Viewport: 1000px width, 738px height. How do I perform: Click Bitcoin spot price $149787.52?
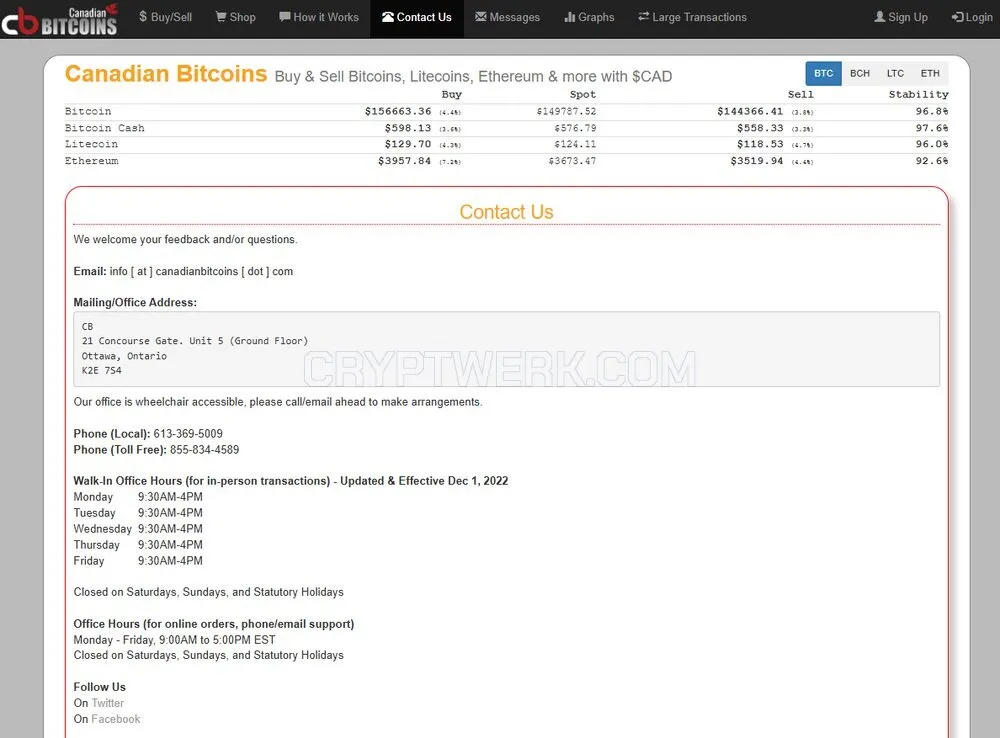coord(566,111)
